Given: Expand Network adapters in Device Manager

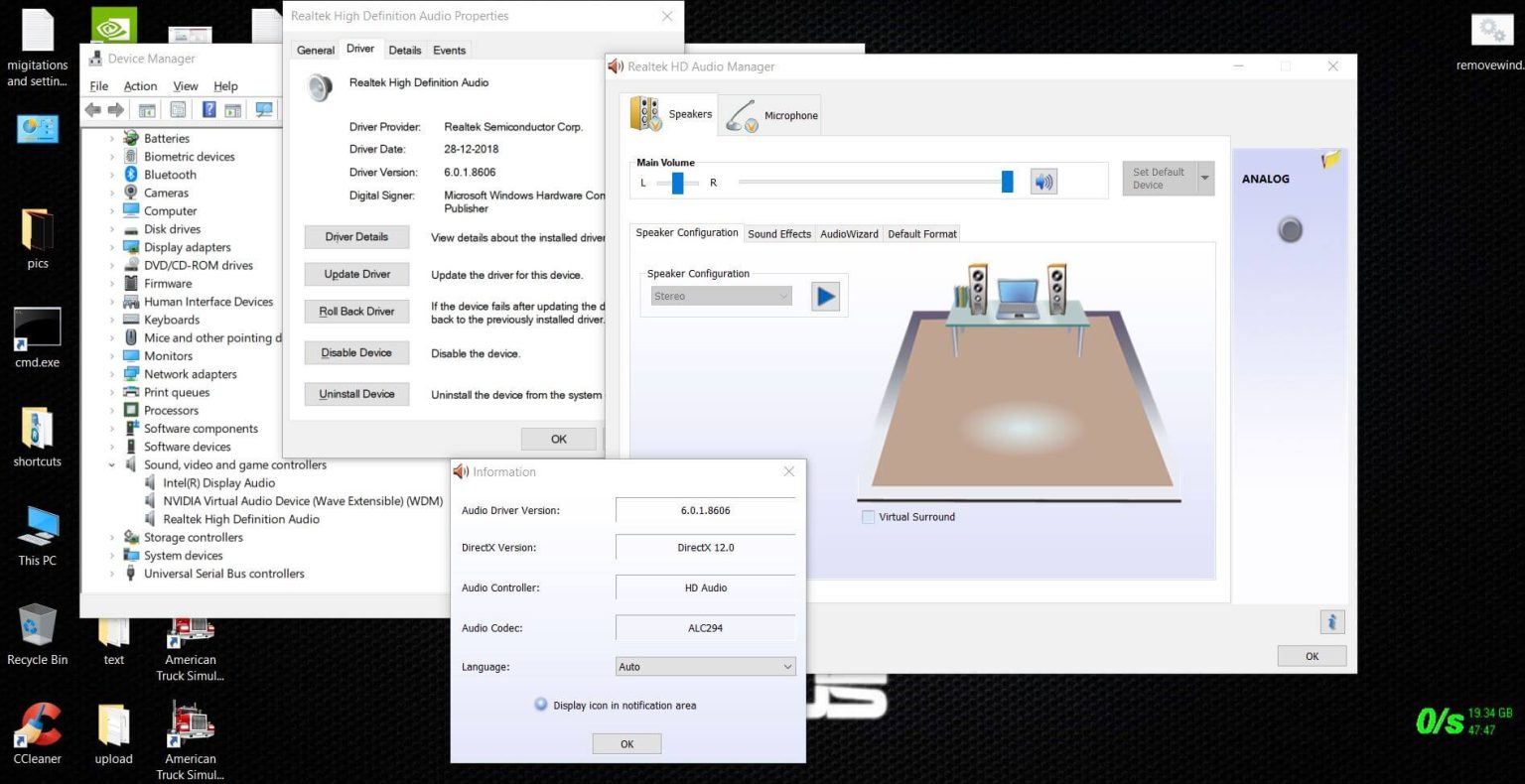Looking at the screenshot, I should click(x=112, y=374).
